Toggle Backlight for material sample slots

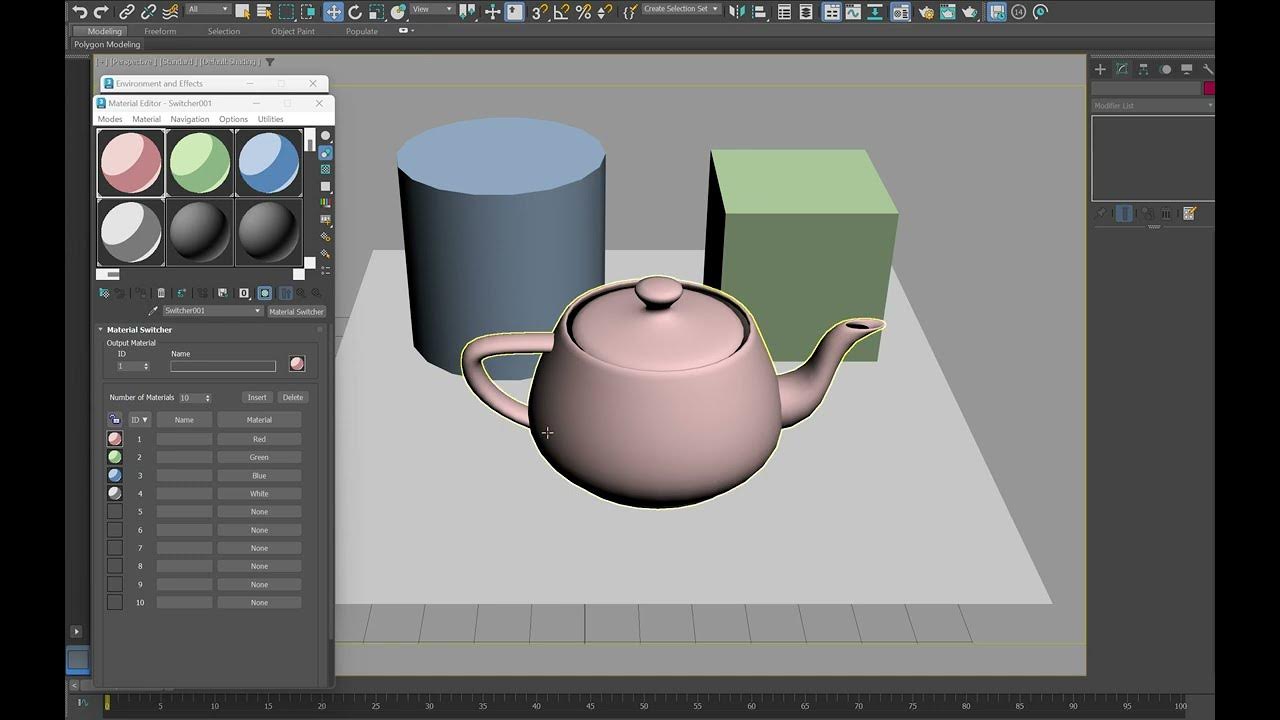[325, 152]
